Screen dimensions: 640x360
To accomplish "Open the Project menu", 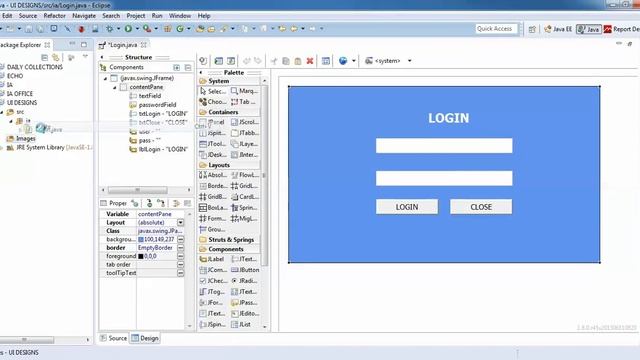I will [136, 16].
